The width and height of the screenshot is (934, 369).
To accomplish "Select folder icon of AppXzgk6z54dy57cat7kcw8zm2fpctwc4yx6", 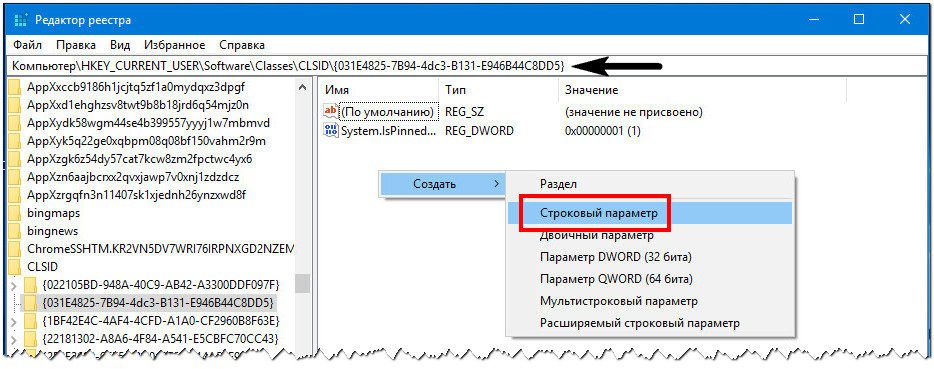I will 14,159.
